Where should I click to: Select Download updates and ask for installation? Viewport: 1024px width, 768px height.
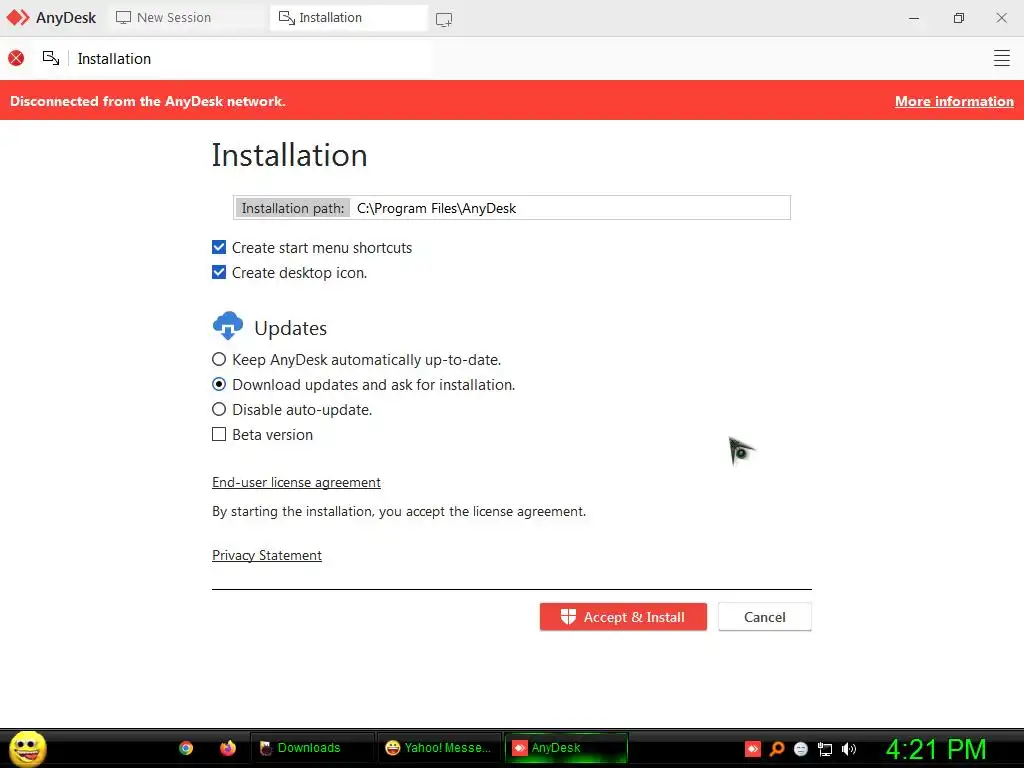point(219,384)
